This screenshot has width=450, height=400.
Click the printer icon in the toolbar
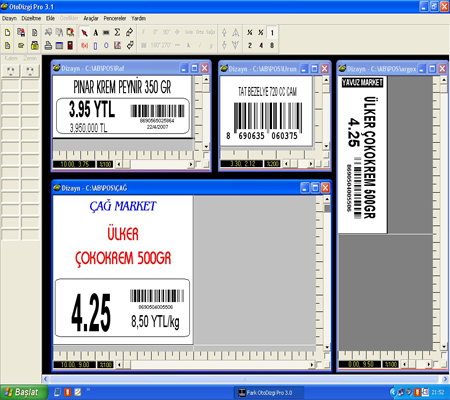(x=48, y=45)
